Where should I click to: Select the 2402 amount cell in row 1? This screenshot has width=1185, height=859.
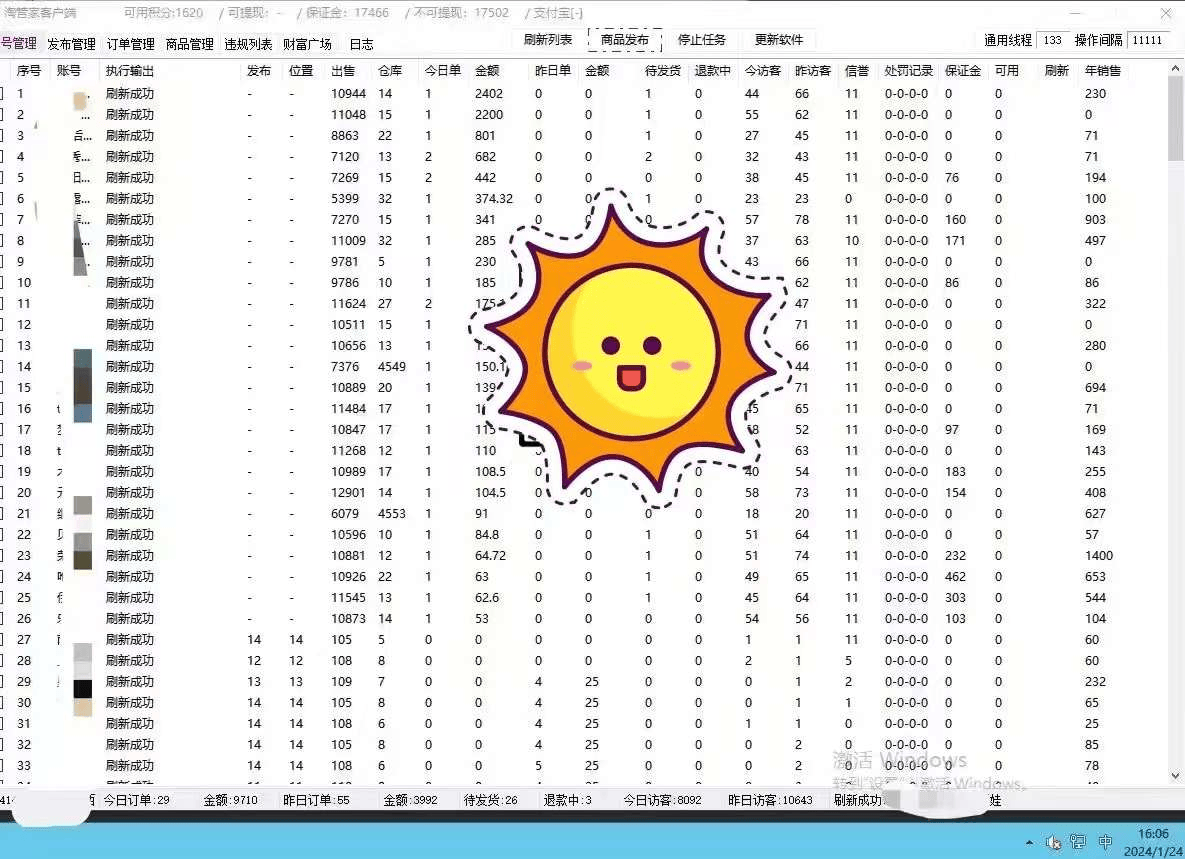pos(489,94)
